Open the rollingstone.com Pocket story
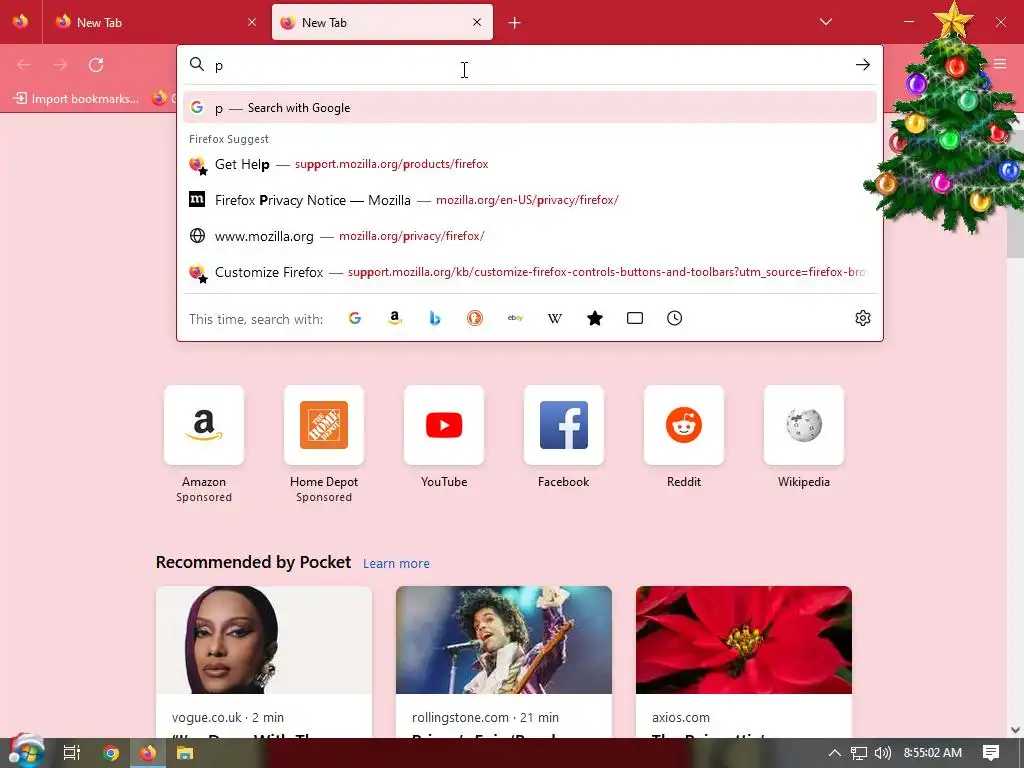1024x768 pixels. pyautogui.click(x=504, y=662)
